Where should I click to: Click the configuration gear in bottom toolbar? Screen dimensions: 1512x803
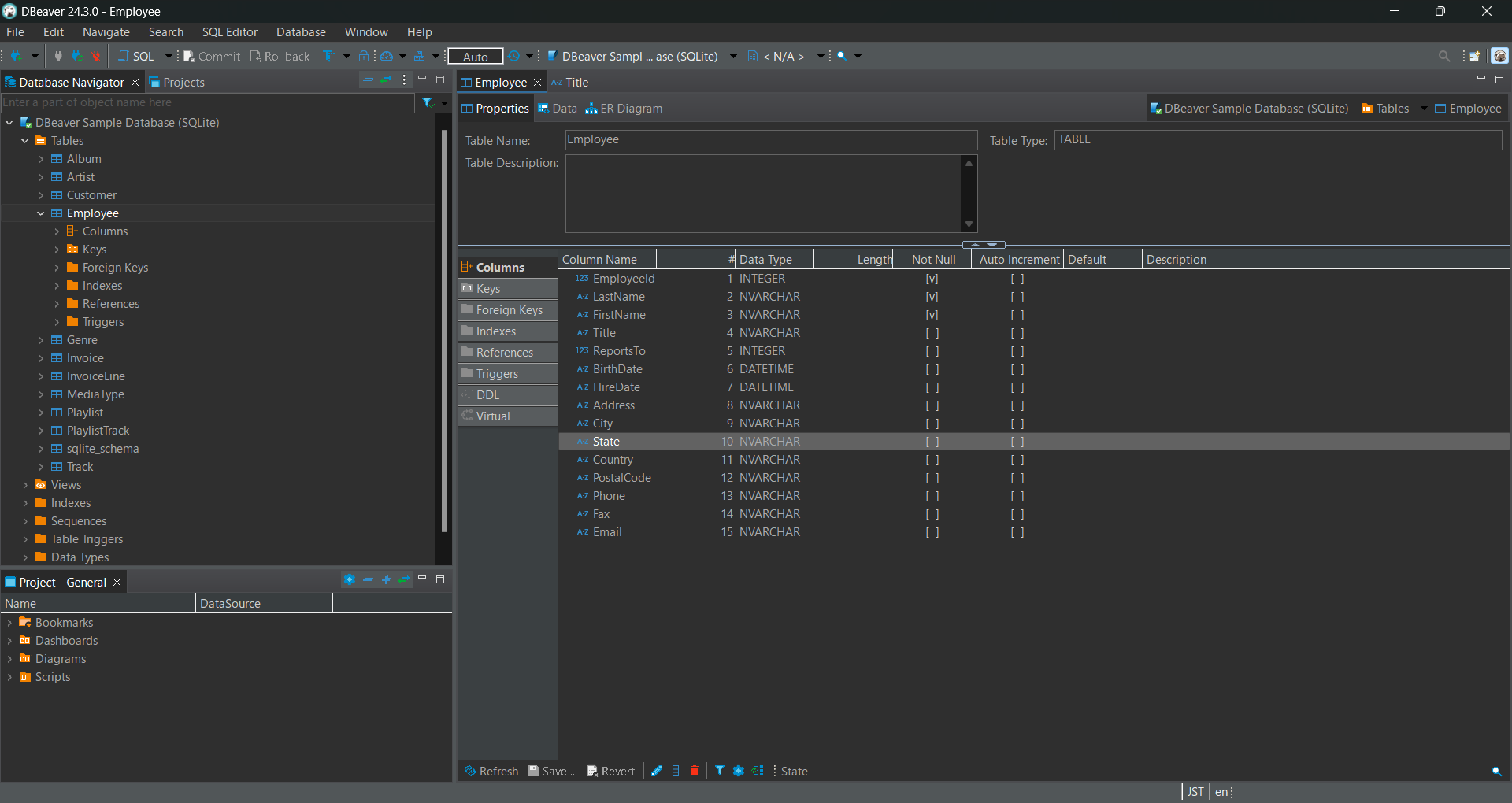(x=739, y=772)
